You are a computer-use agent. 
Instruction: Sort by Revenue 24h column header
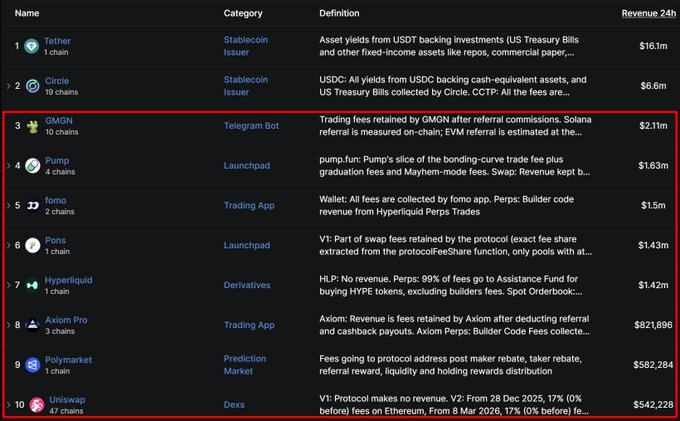(x=648, y=13)
